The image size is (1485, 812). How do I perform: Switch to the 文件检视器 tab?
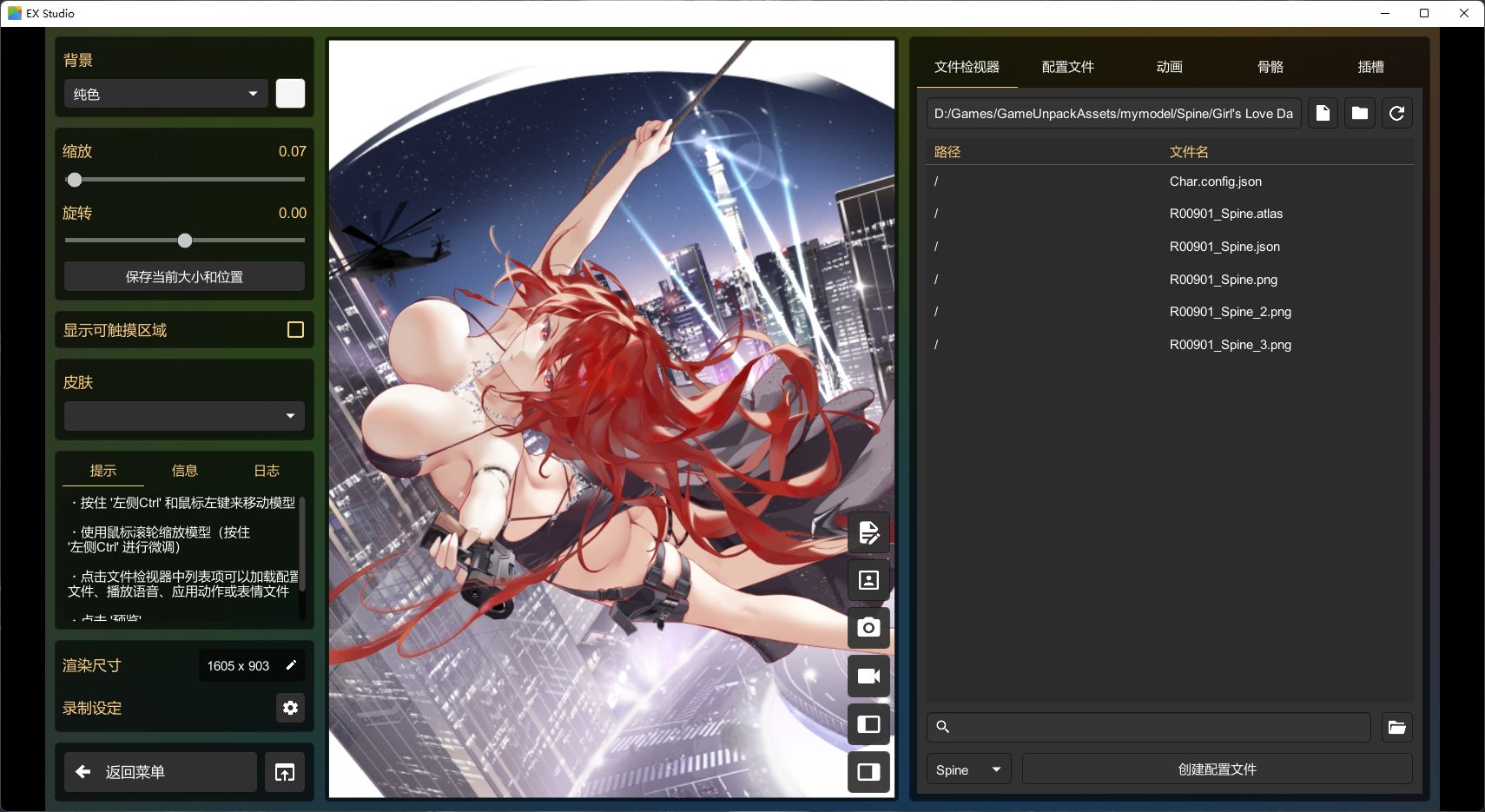[967, 67]
